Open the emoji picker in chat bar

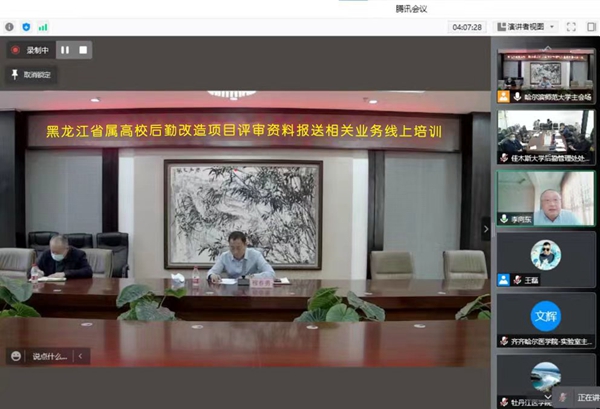click(x=16, y=355)
